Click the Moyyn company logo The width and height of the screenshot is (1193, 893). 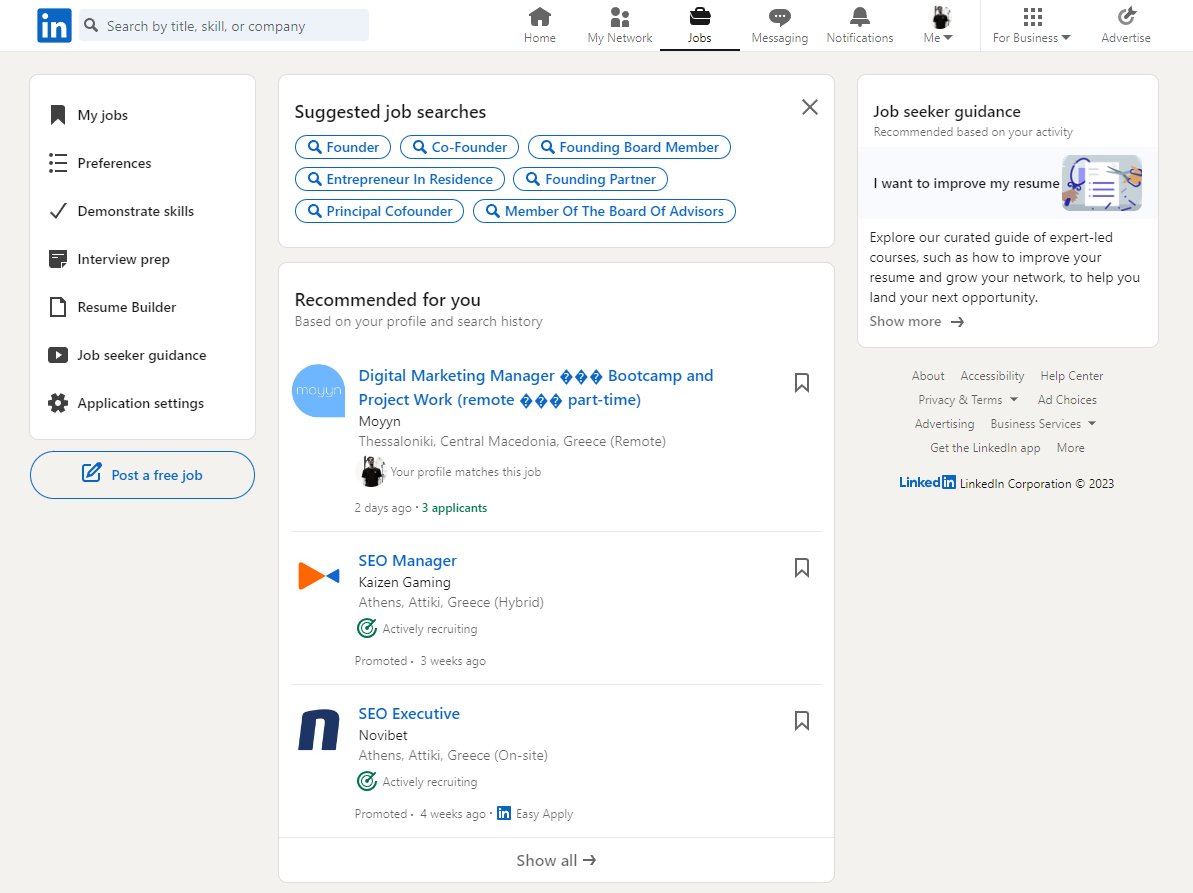[x=318, y=390]
